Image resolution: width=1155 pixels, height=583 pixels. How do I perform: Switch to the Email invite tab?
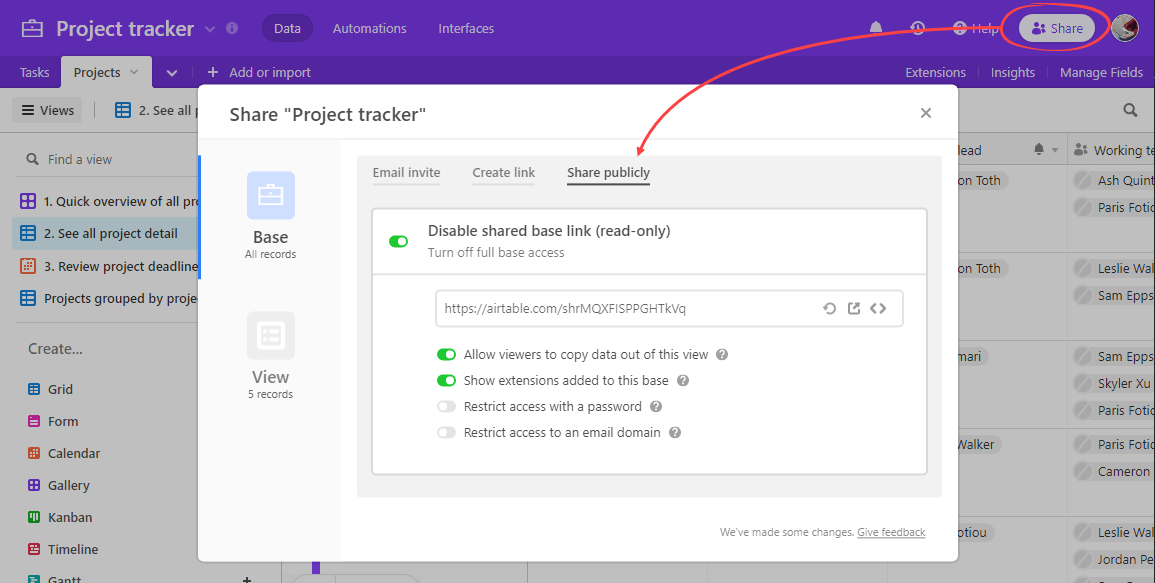(406, 172)
